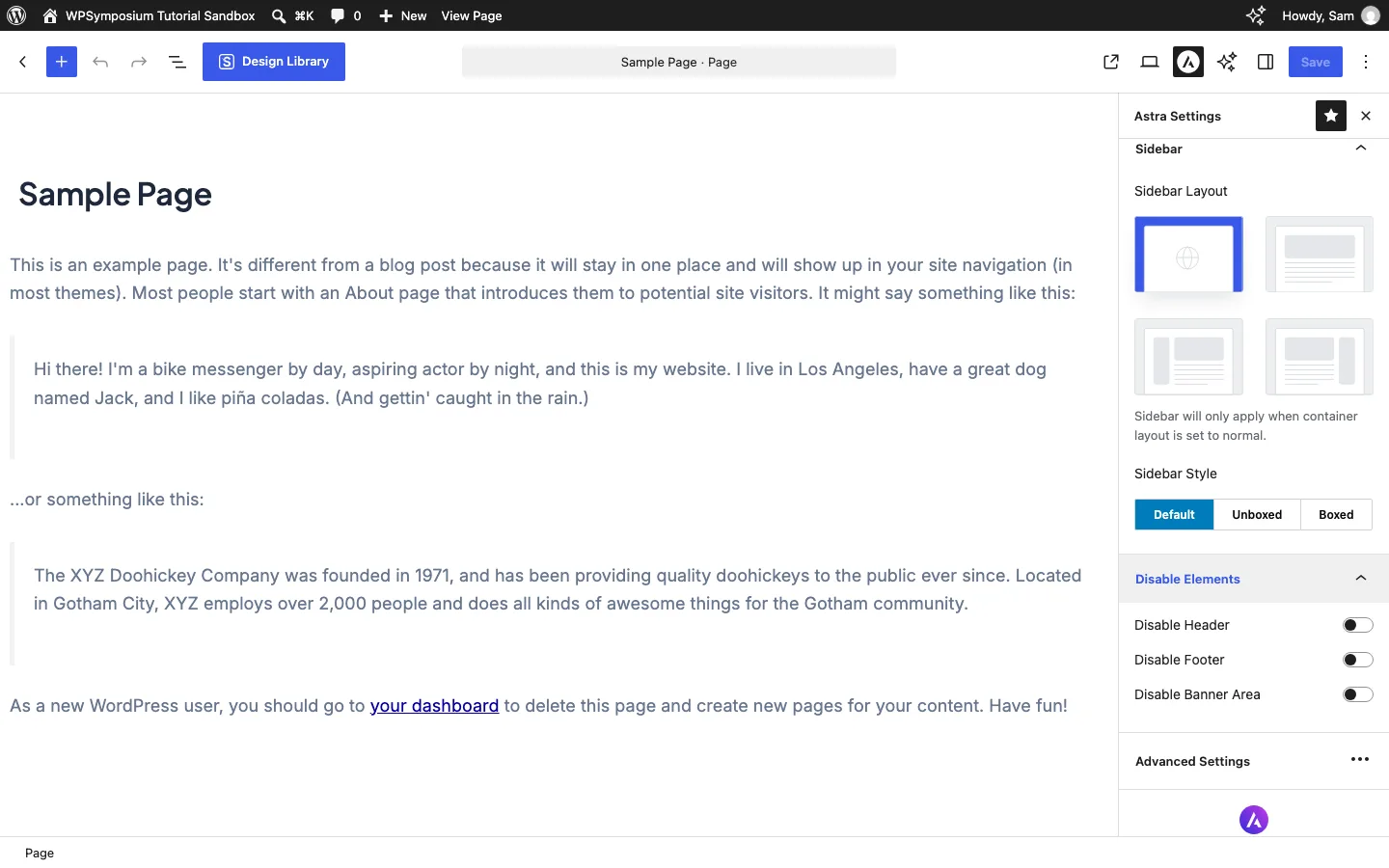Open the WPSymposium Tutorial Sandbox site menu

pos(150,15)
